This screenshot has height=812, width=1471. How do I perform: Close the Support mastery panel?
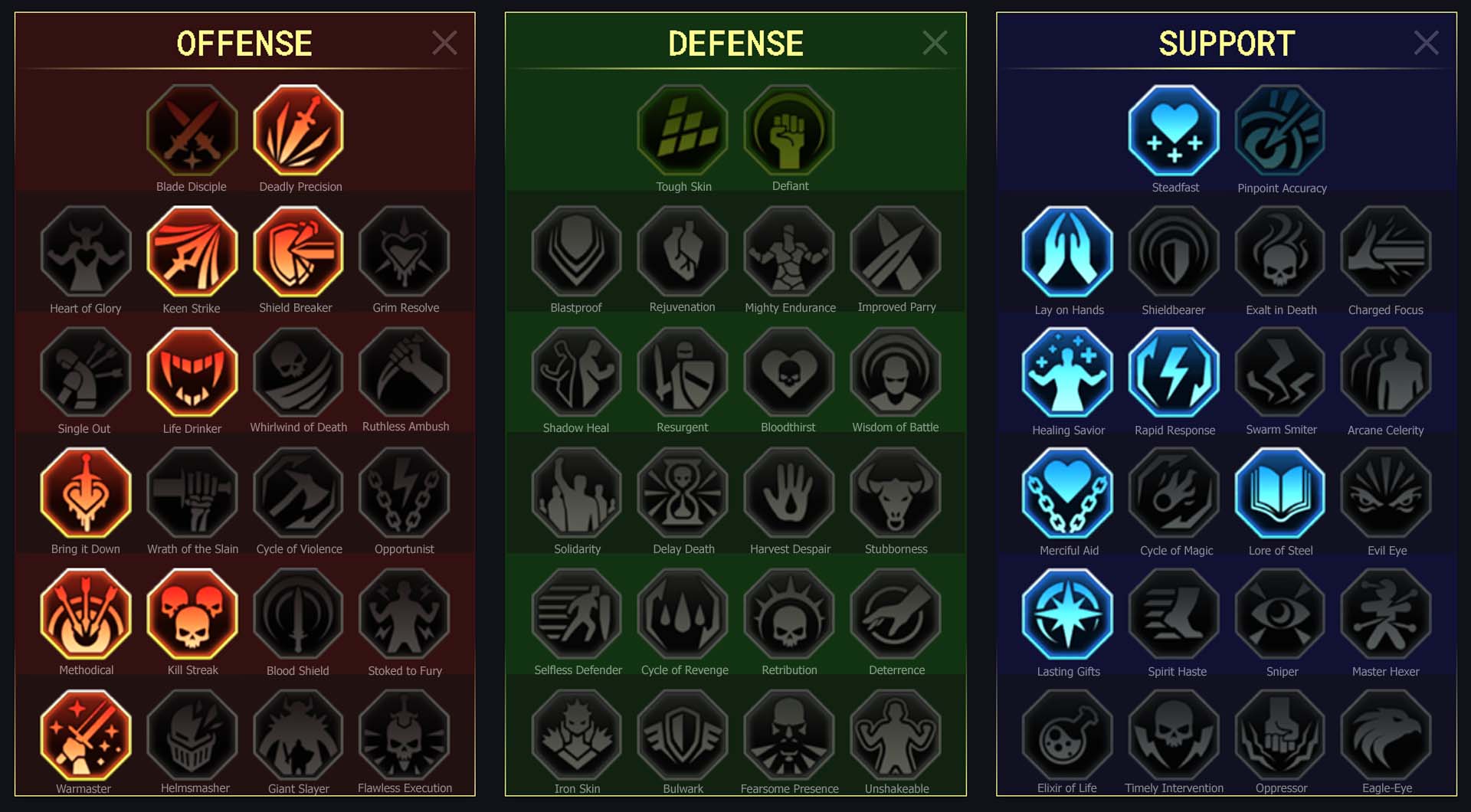point(1426,43)
